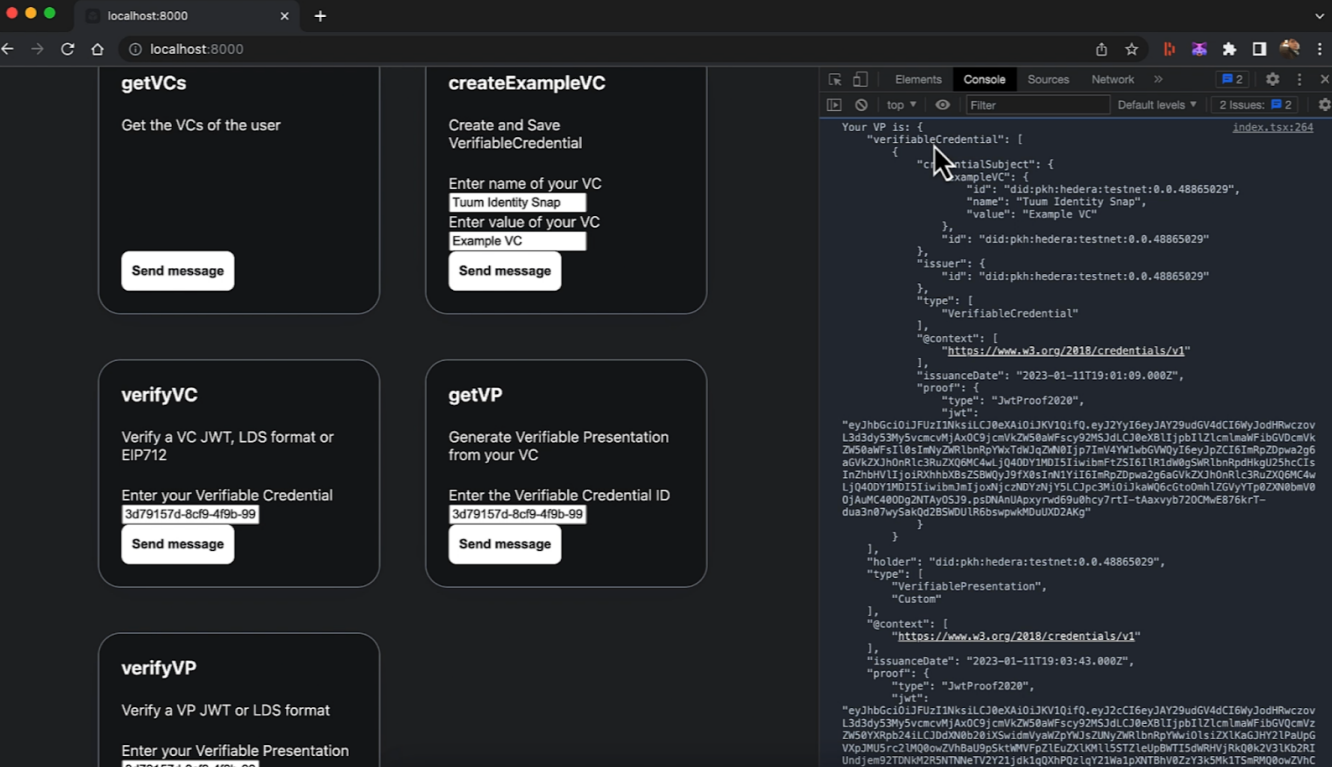The image size is (1332, 767).
Task: Click Send message under getVP
Action: click(x=505, y=544)
